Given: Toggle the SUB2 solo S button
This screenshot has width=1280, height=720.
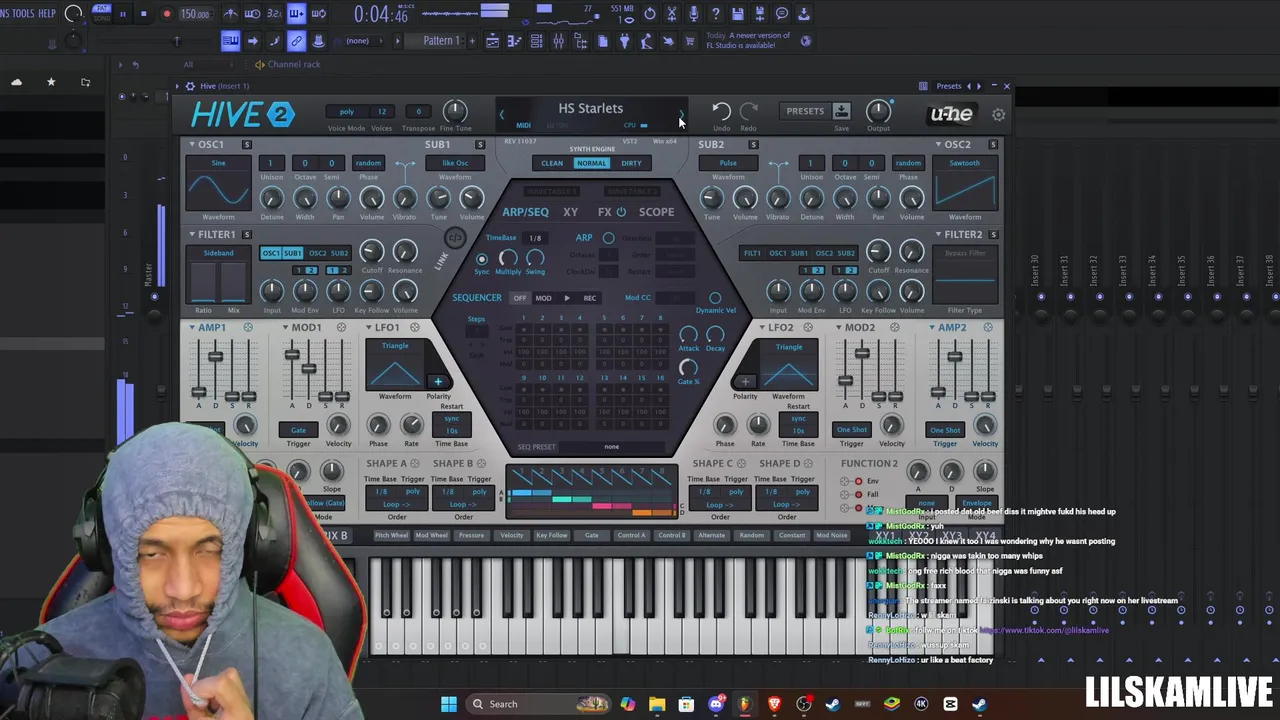Looking at the screenshot, I should [x=754, y=145].
